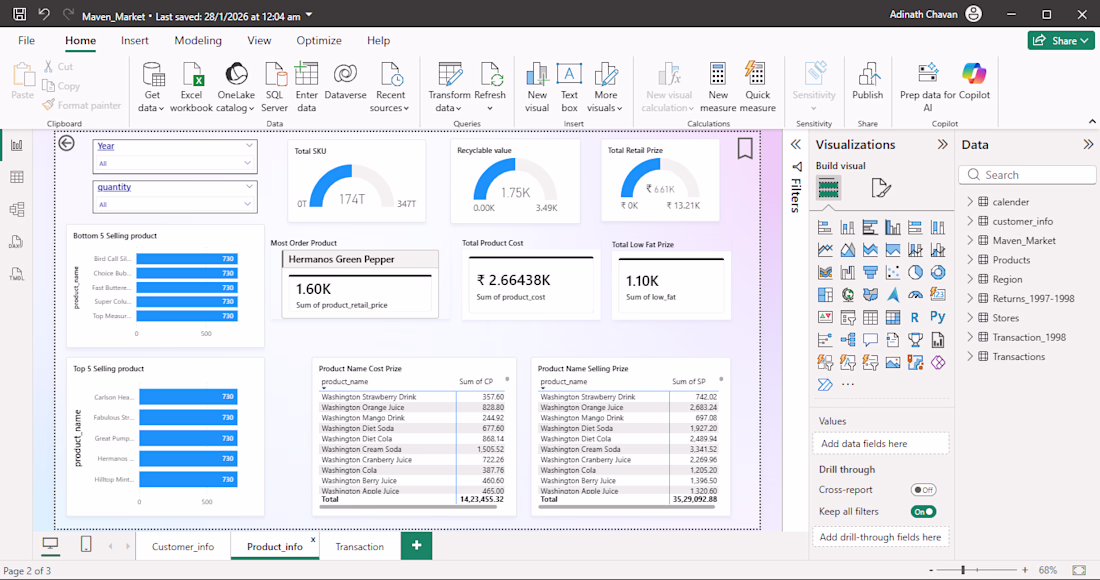
Task: Add a new report page
Action: pyautogui.click(x=417, y=546)
